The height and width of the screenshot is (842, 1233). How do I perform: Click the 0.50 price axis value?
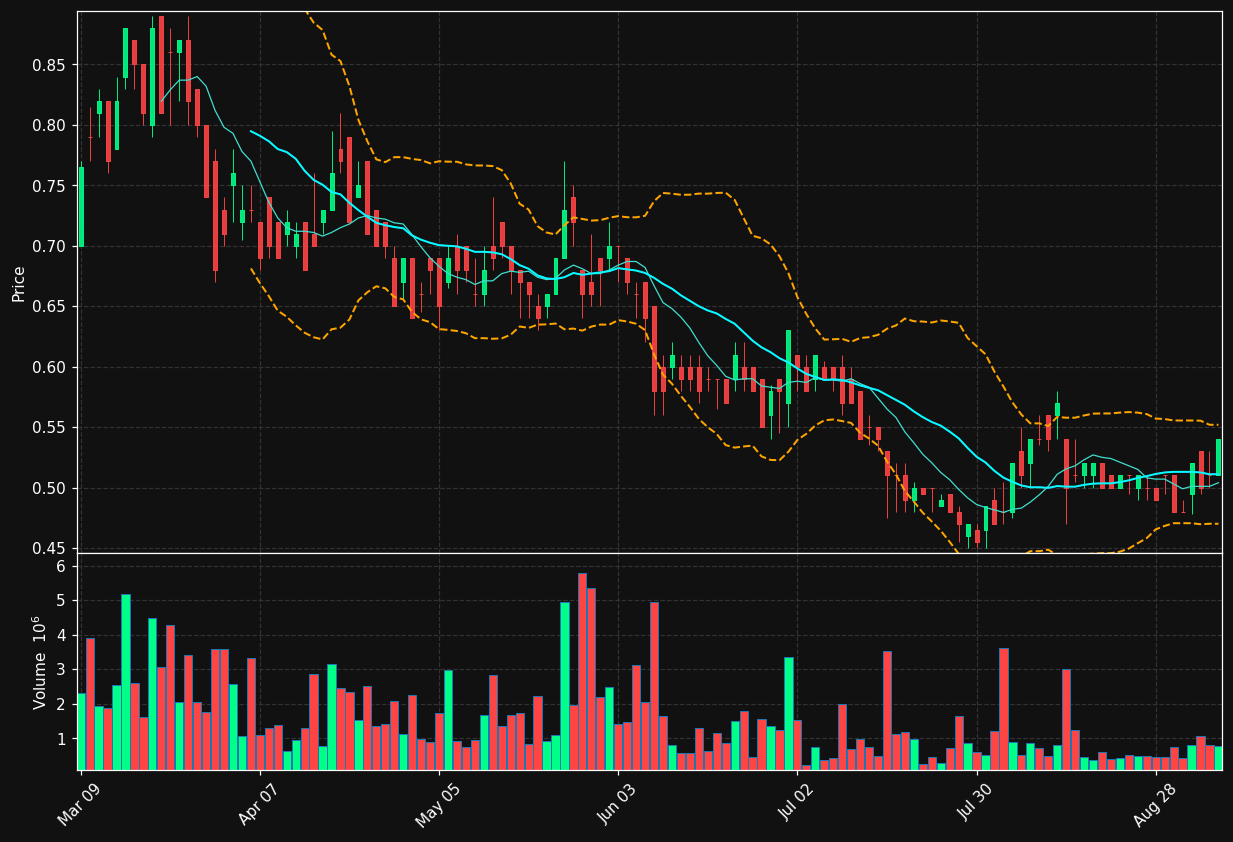[49, 489]
